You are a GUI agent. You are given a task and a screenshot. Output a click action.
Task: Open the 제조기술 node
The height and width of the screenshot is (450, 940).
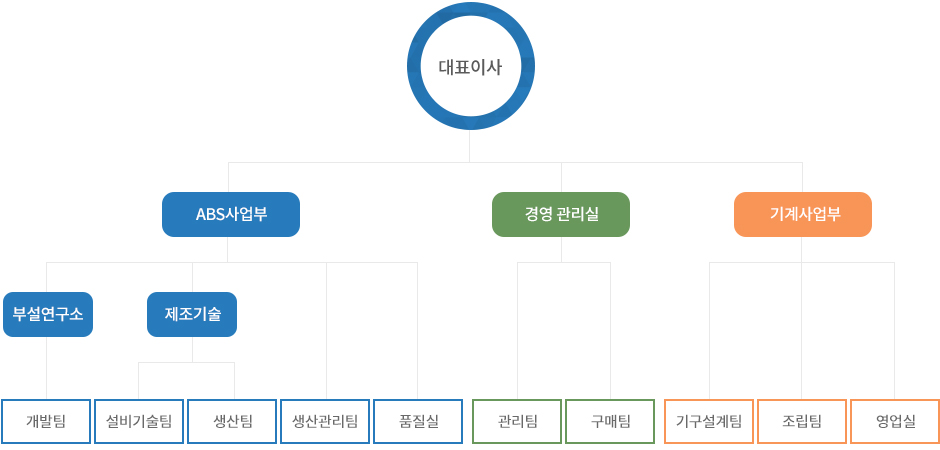click(x=192, y=315)
